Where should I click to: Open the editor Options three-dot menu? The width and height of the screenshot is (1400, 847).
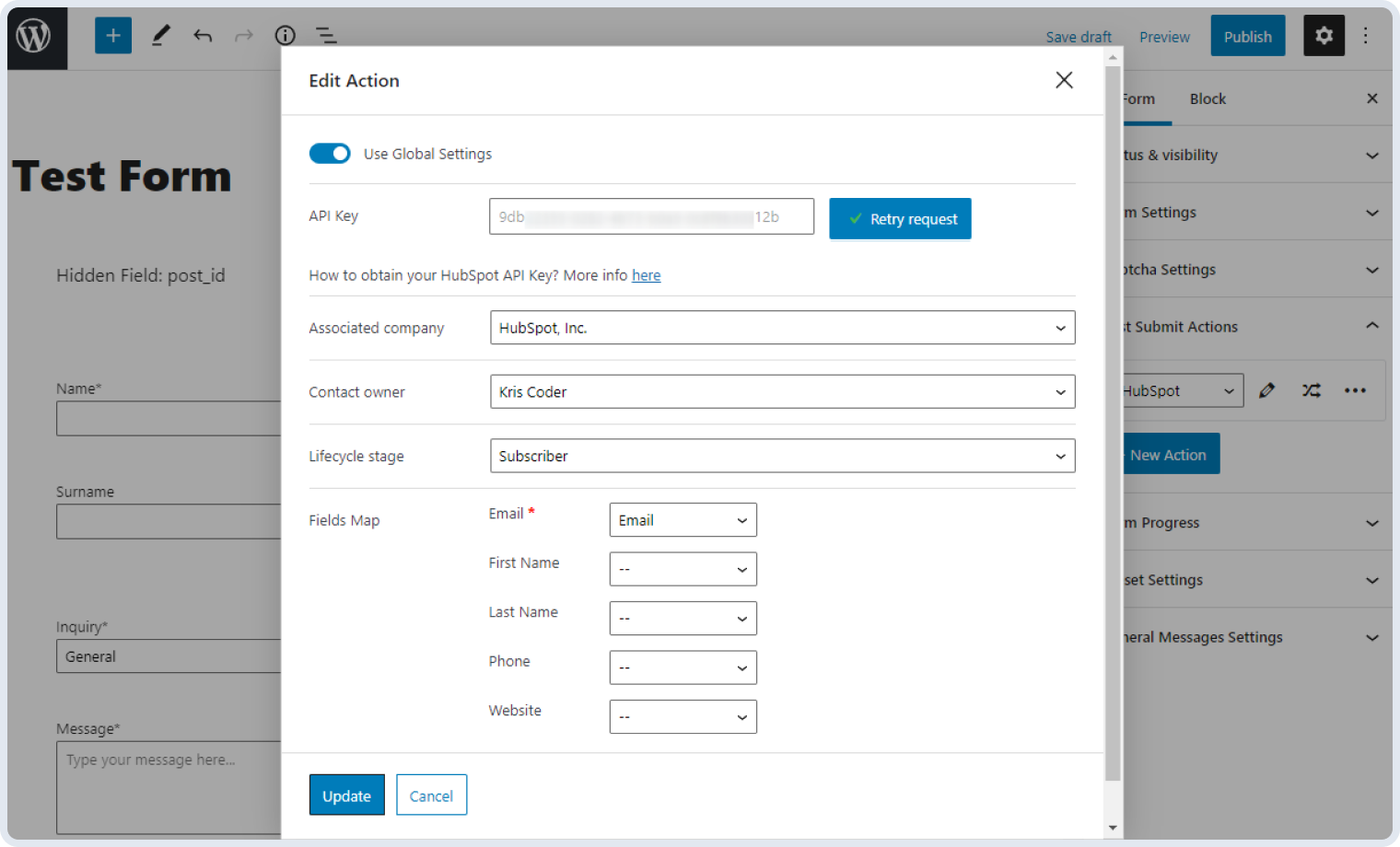(1365, 35)
